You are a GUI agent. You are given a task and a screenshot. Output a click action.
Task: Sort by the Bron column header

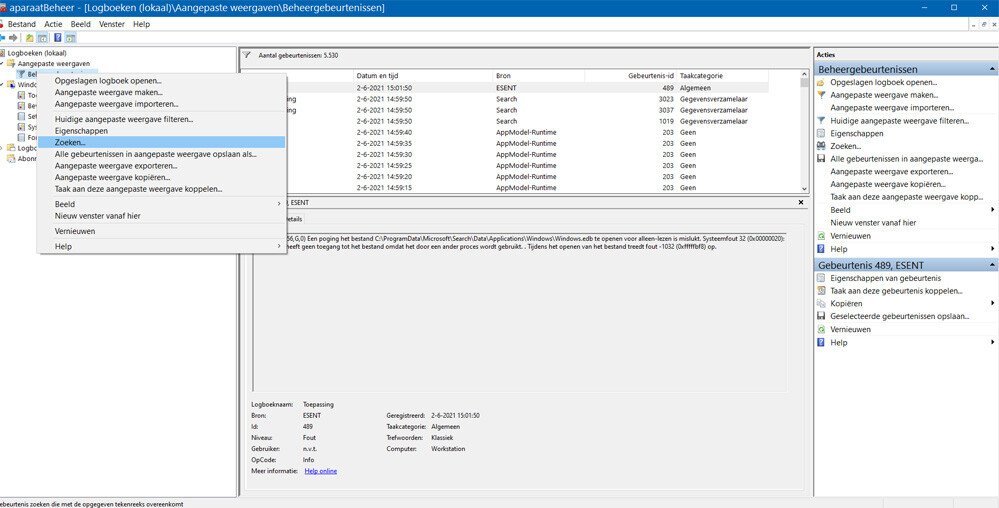click(x=538, y=75)
